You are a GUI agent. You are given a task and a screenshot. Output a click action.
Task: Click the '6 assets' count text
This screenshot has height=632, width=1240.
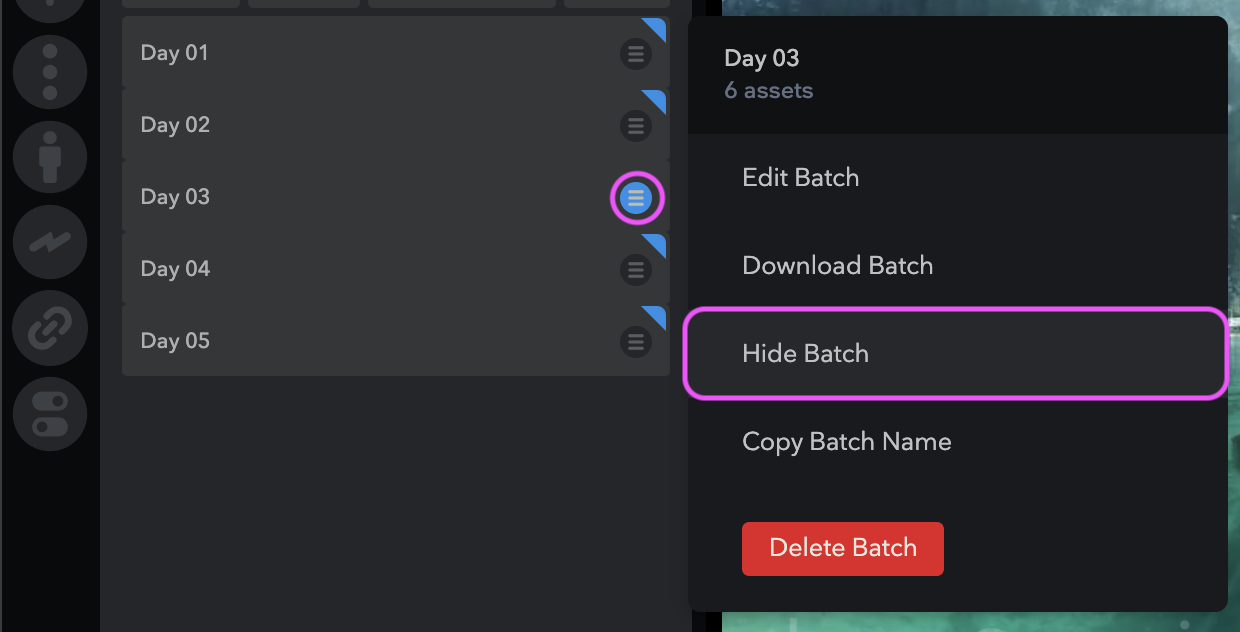click(769, 91)
